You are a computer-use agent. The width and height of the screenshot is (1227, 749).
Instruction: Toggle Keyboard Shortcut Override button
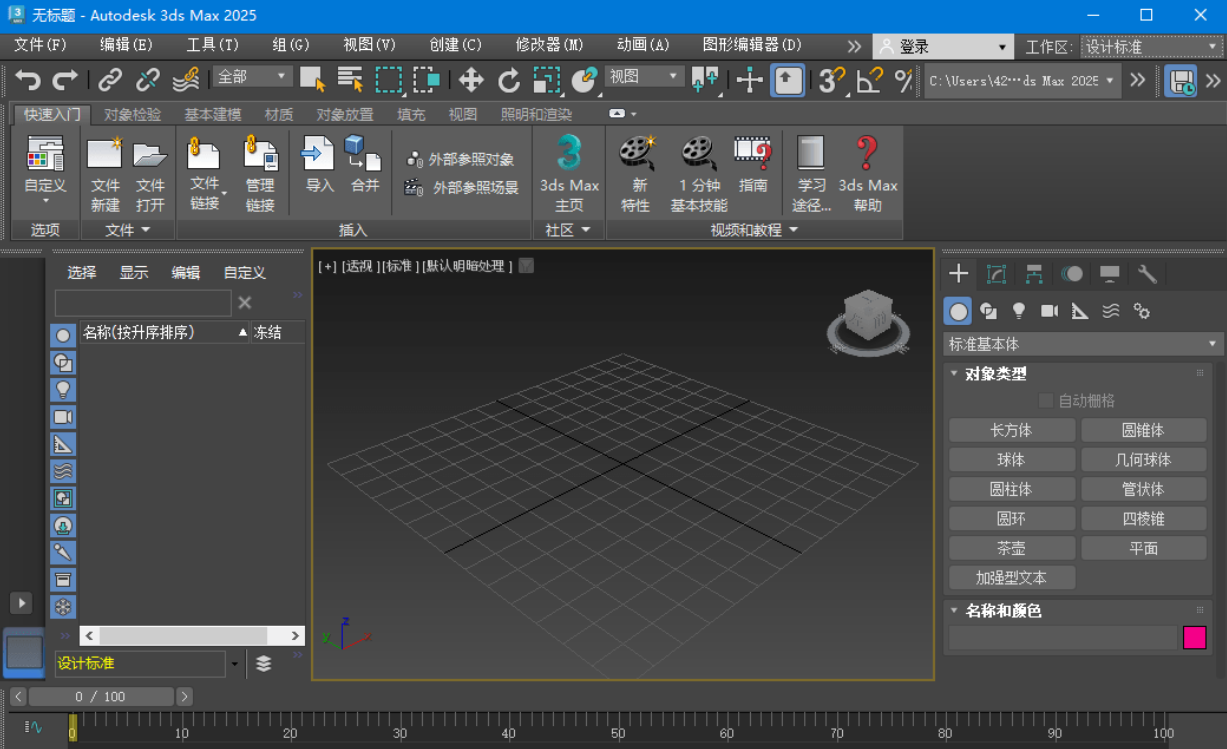[x=788, y=80]
